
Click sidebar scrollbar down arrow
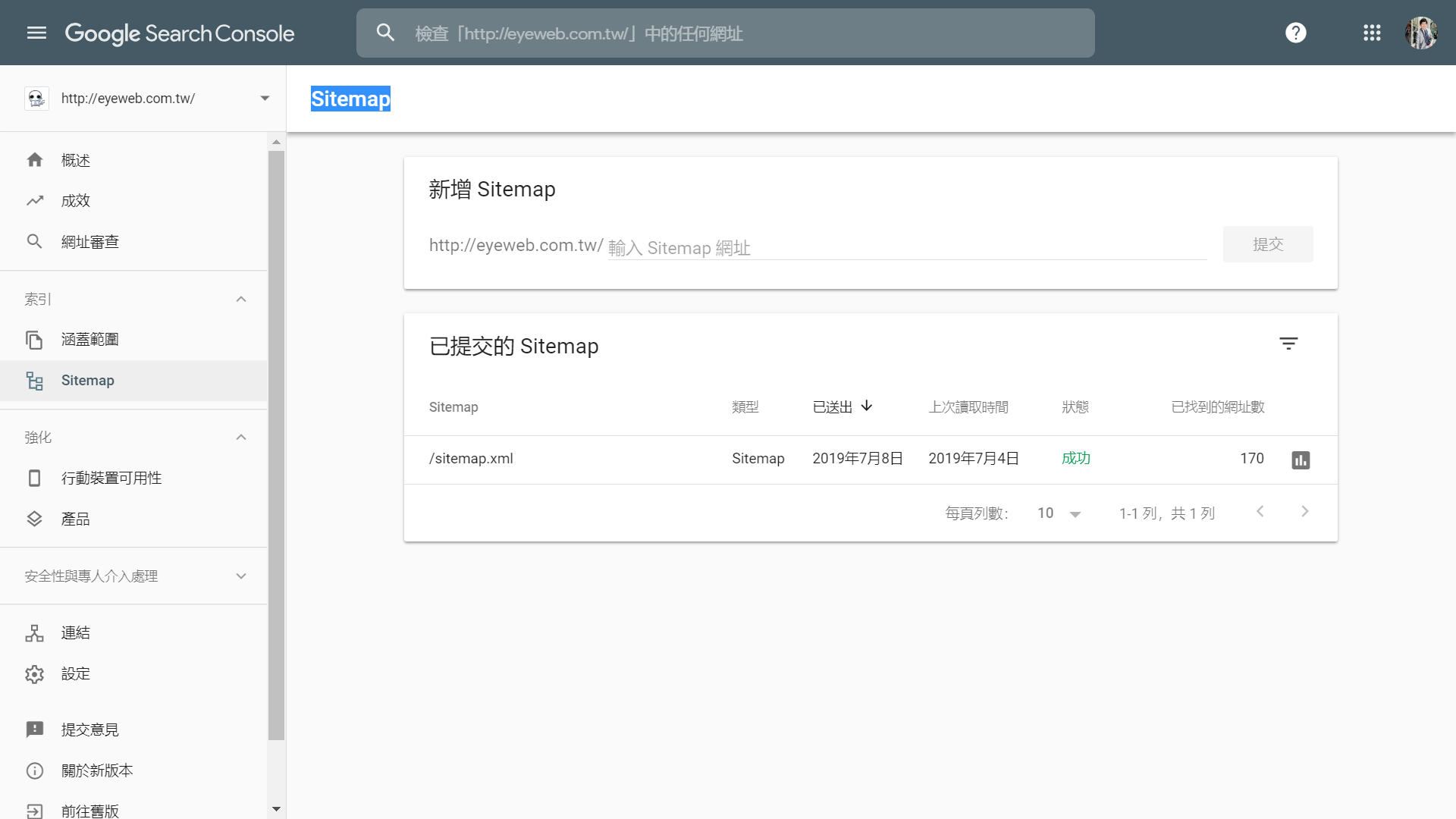[276, 809]
